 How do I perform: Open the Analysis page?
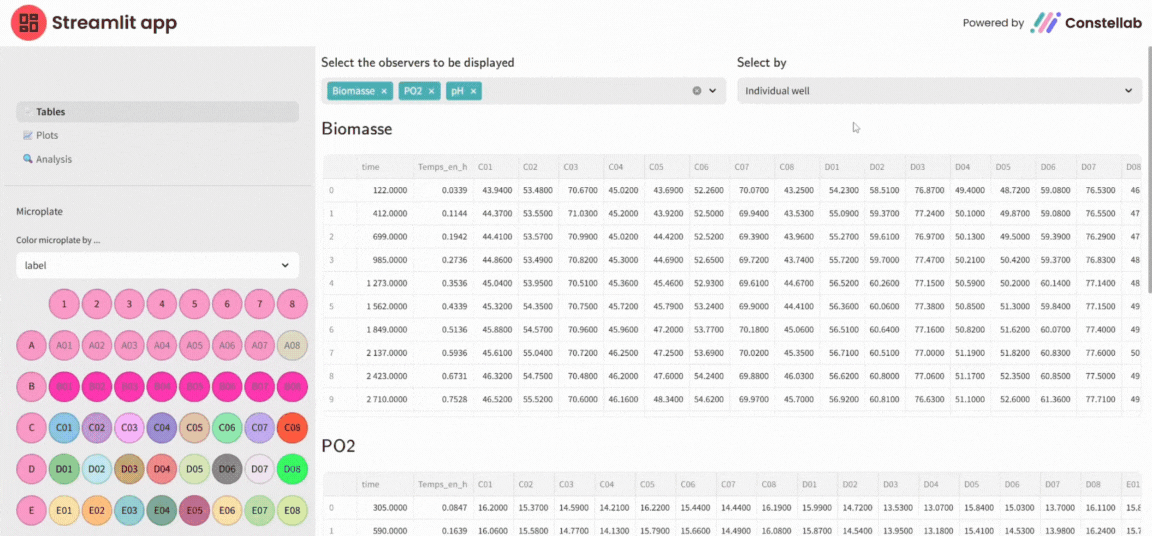(53, 159)
